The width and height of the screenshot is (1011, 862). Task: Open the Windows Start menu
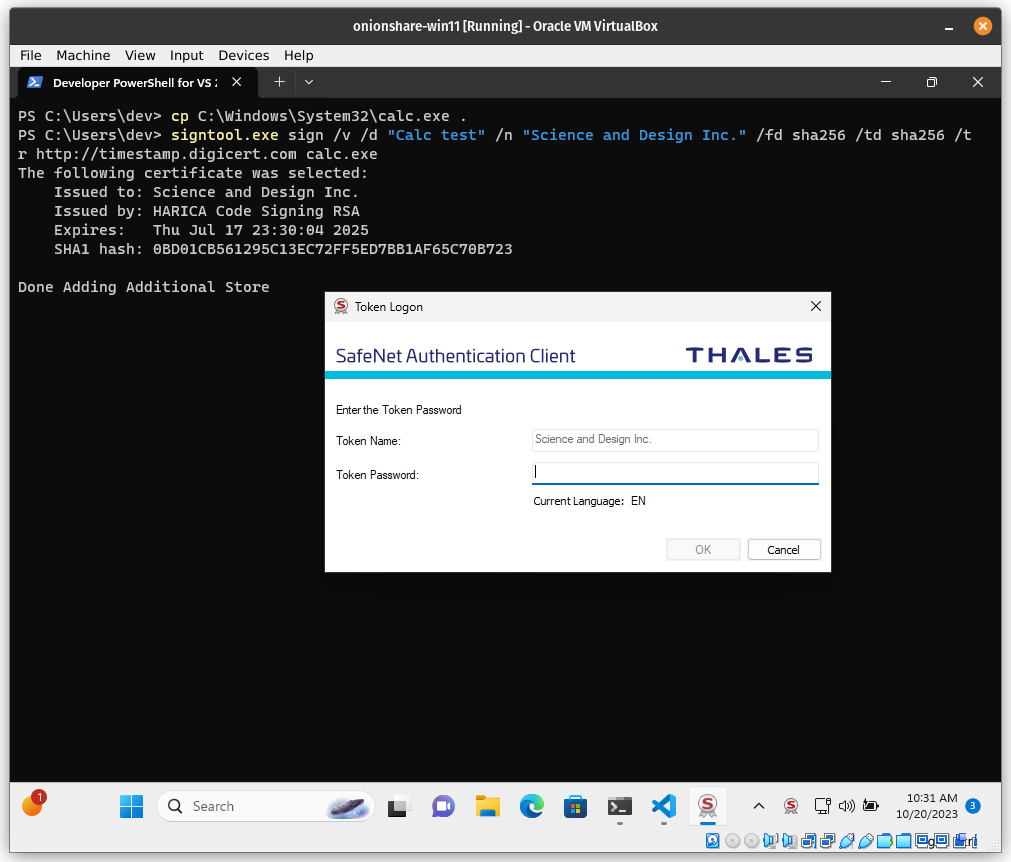(x=132, y=806)
